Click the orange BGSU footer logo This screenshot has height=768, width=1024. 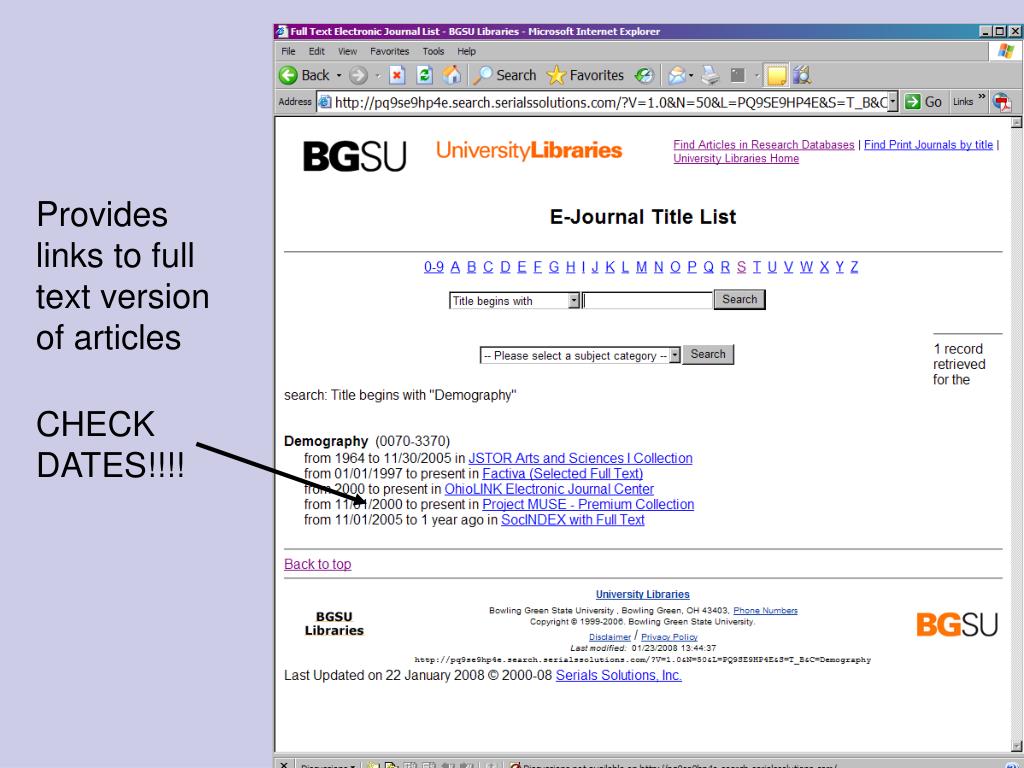(957, 624)
